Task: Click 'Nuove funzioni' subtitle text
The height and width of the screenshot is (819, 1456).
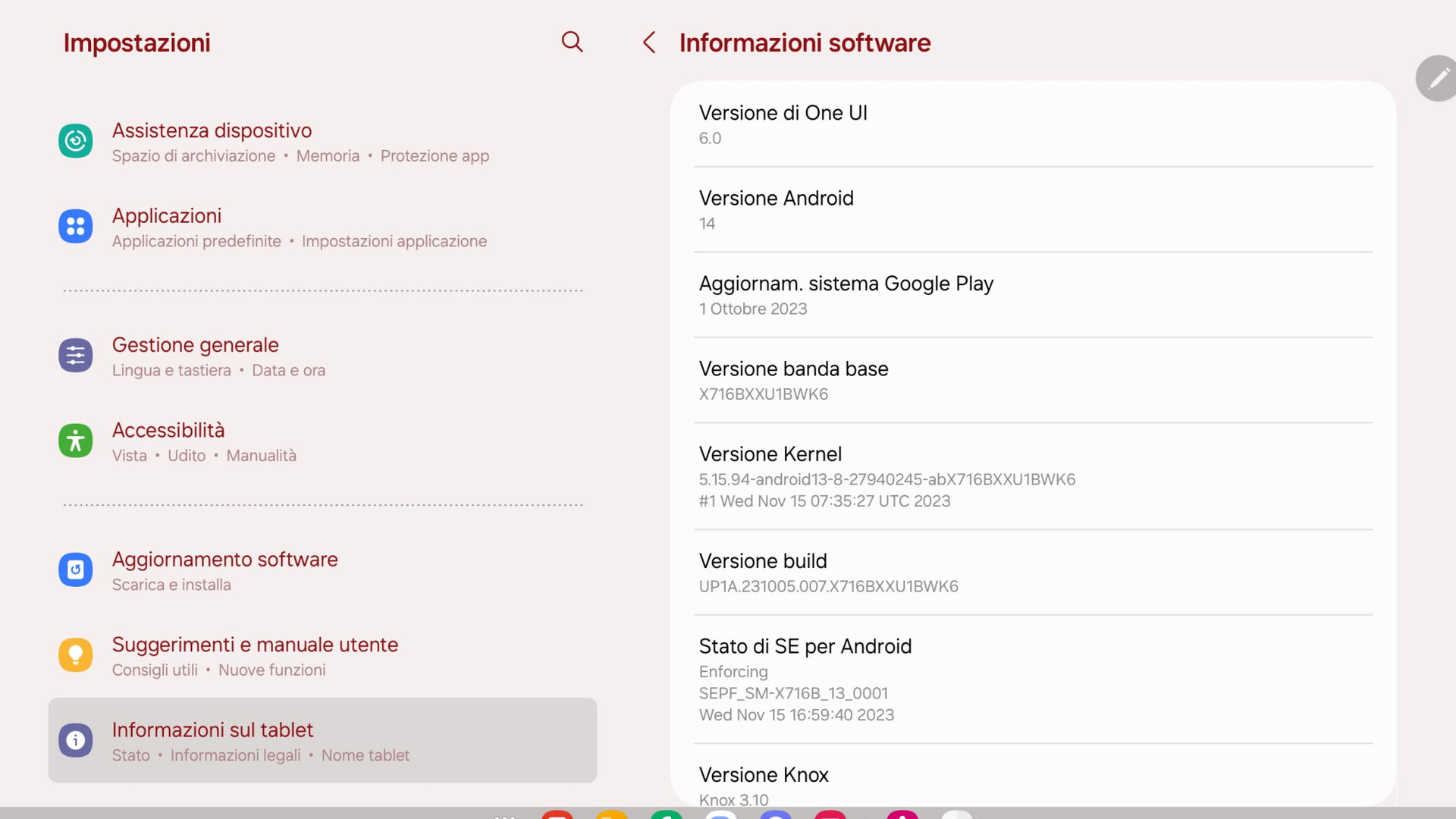Action: point(271,670)
